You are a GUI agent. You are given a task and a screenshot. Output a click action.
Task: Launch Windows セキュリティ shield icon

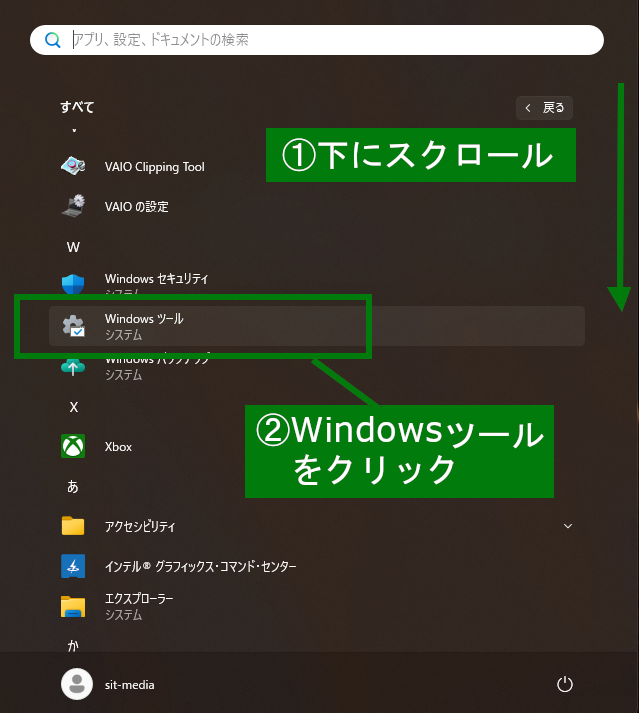pyautogui.click(x=73, y=284)
